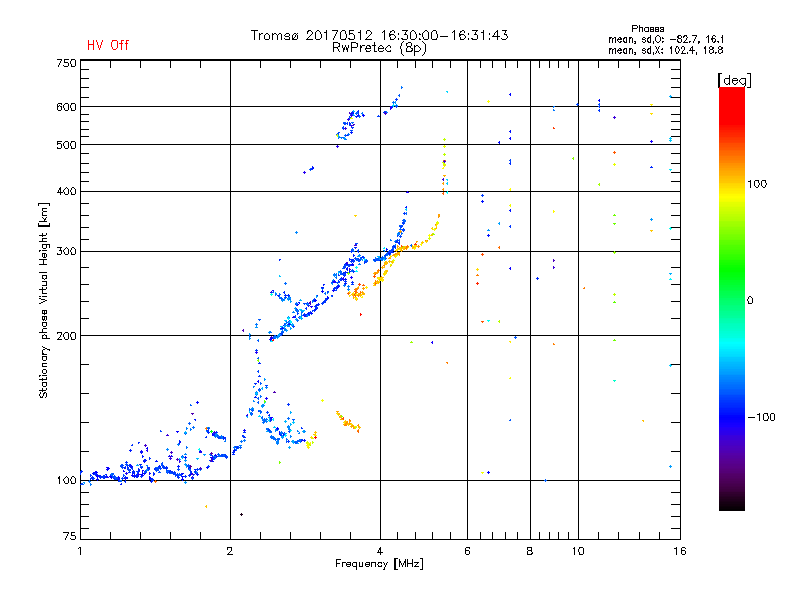The height and width of the screenshot is (600, 800).
Task: Click the red 'HV Off' label
Action: (108, 45)
